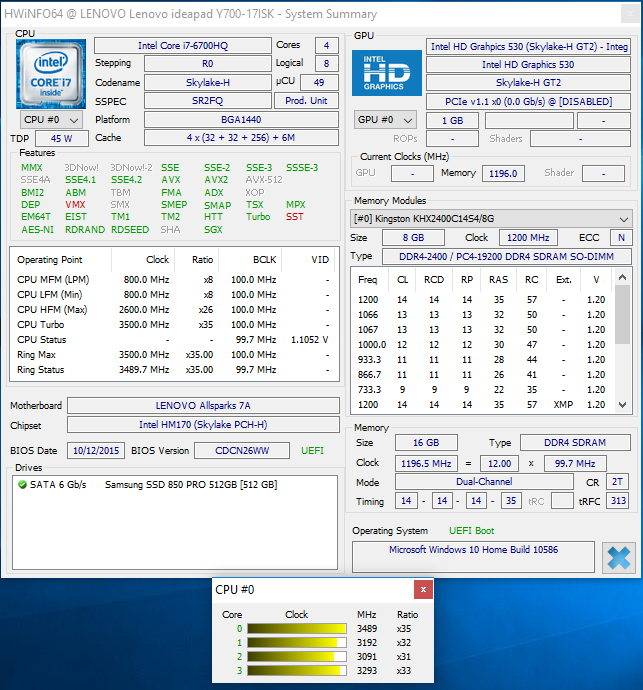
Task: Click the SGX feature label
Action: [213, 229]
